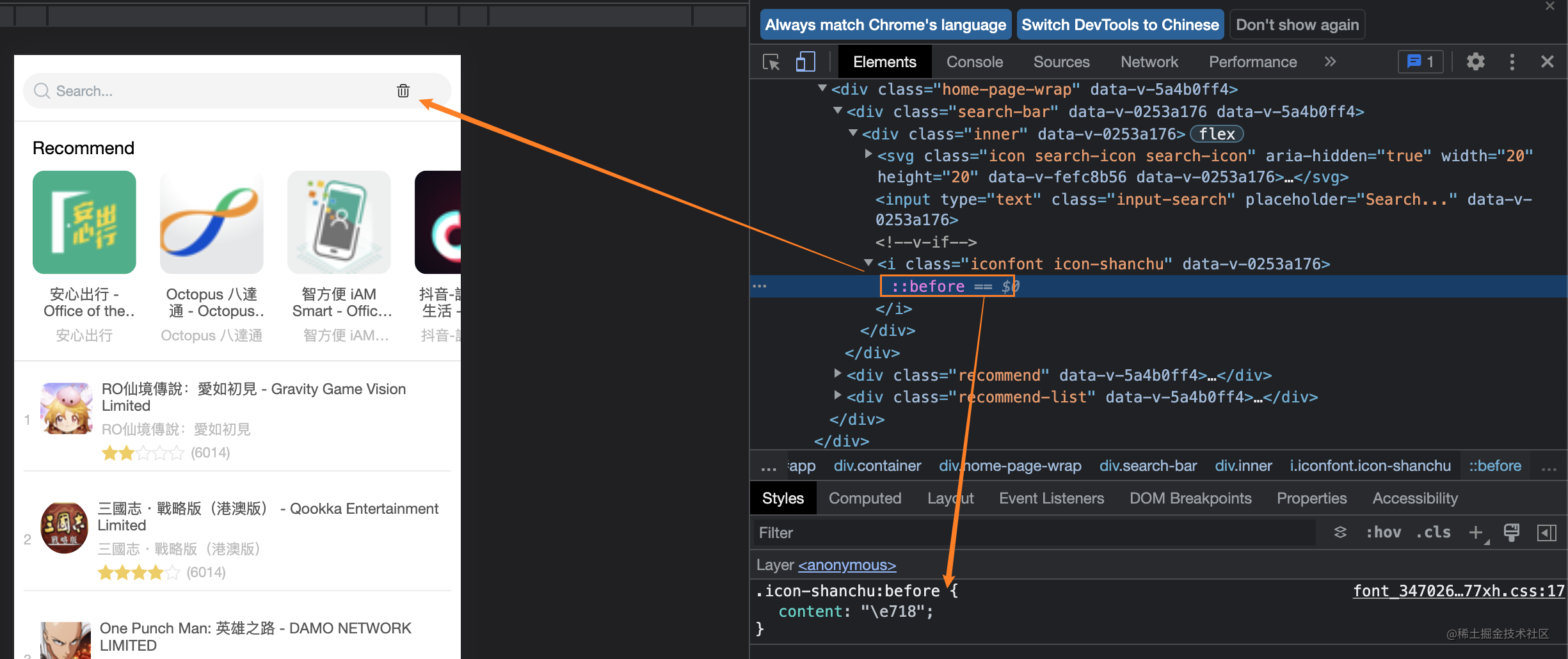Image resolution: width=1568 pixels, height=659 pixels.
Task: Open the three-dot customize DevTools menu
Action: (x=1512, y=61)
